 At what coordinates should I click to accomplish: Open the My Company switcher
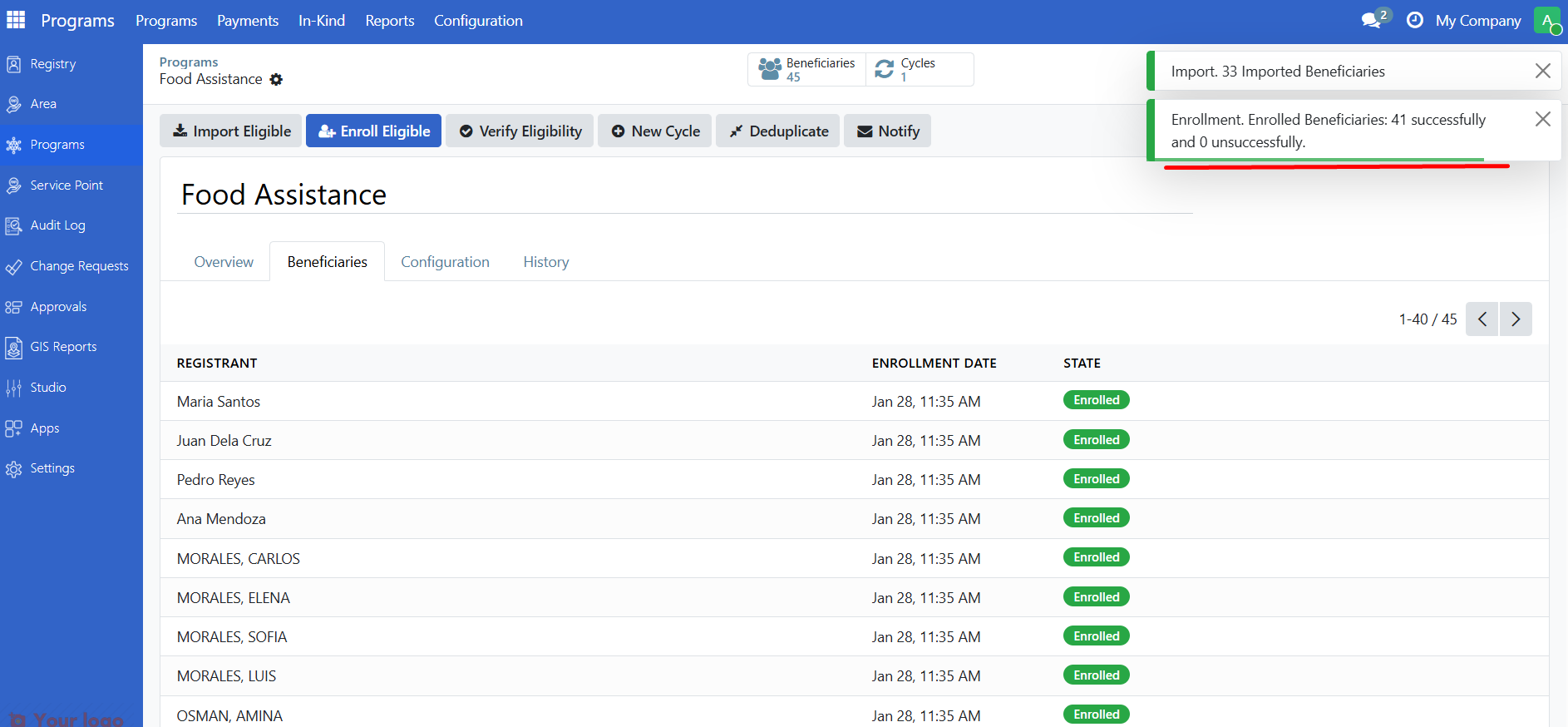pos(1477,21)
